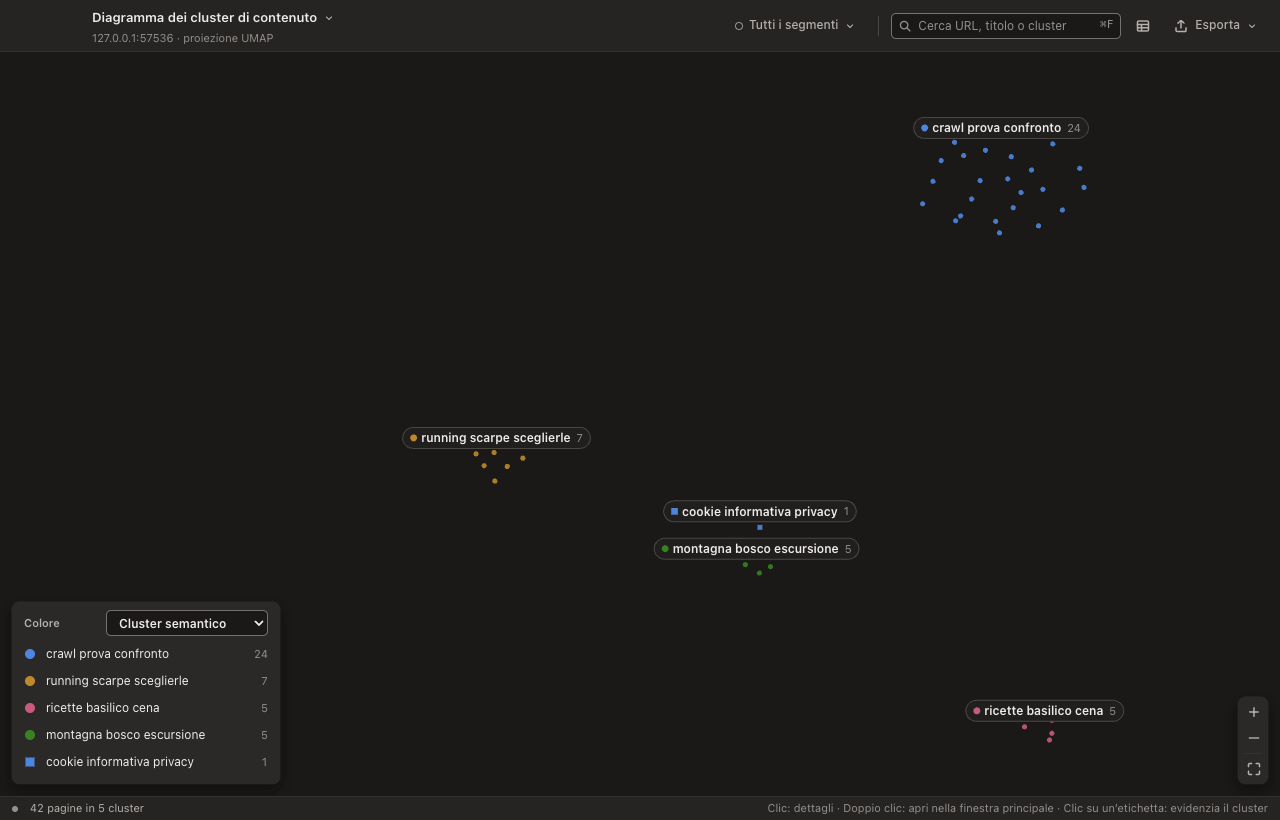Select the running scarpe sceglierle map label
This screenshot has width=1280, height=820.
click(496, 438)
